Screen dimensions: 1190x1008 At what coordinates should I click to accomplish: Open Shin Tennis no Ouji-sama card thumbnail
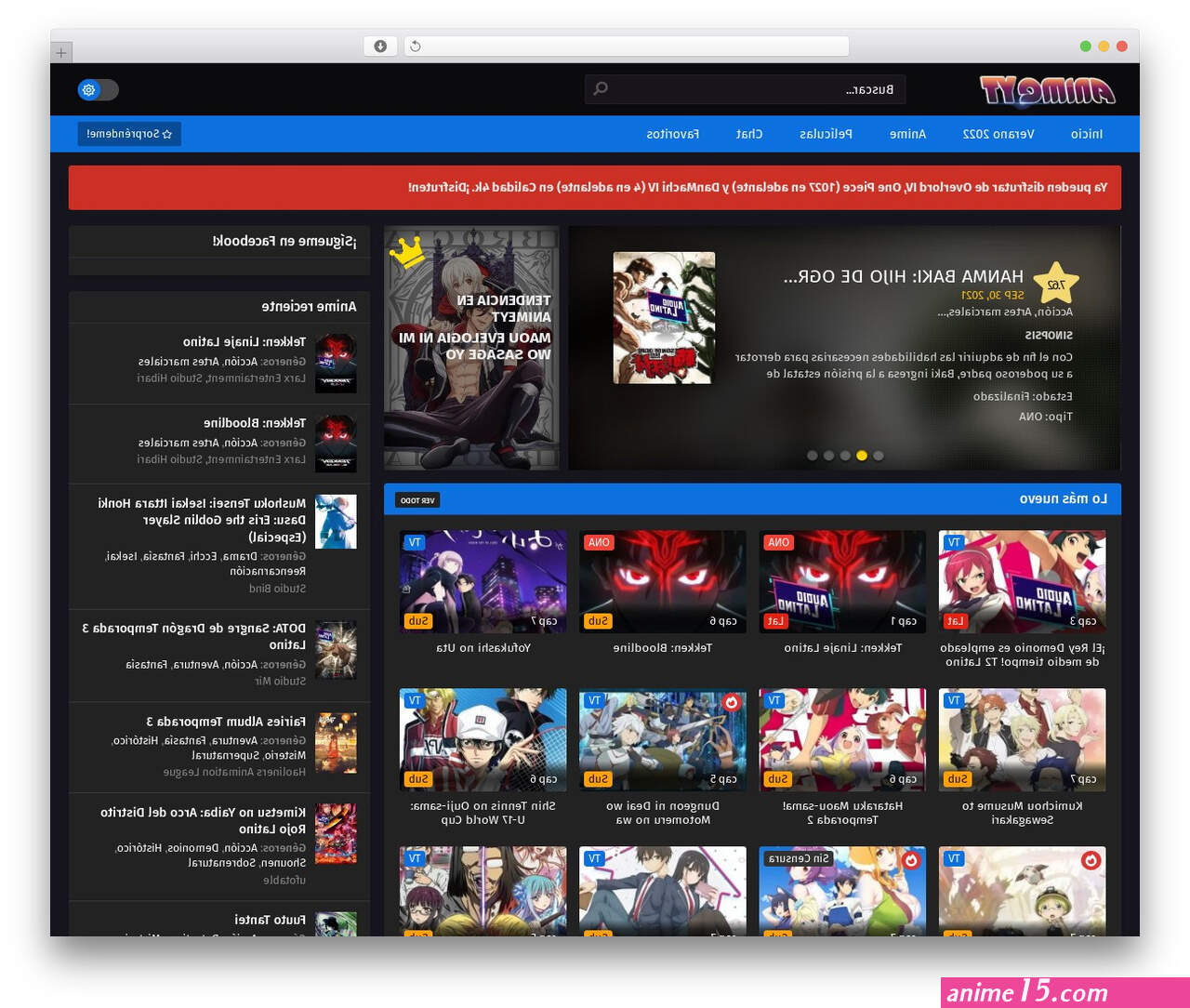483,740
